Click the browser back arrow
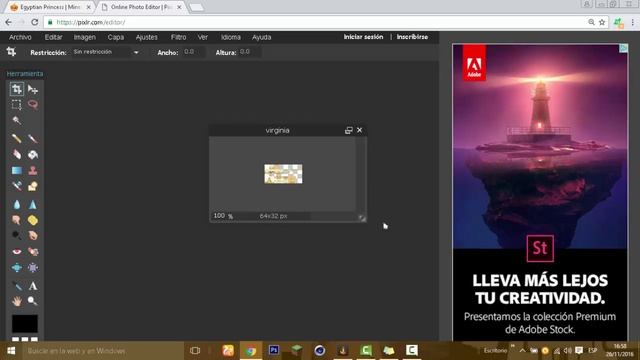The image size is (640, 360). coord(9,22)
